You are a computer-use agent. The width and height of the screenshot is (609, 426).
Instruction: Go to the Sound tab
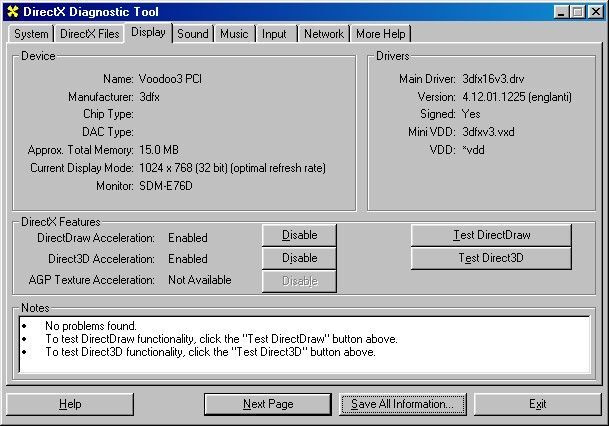coord(193,34)
